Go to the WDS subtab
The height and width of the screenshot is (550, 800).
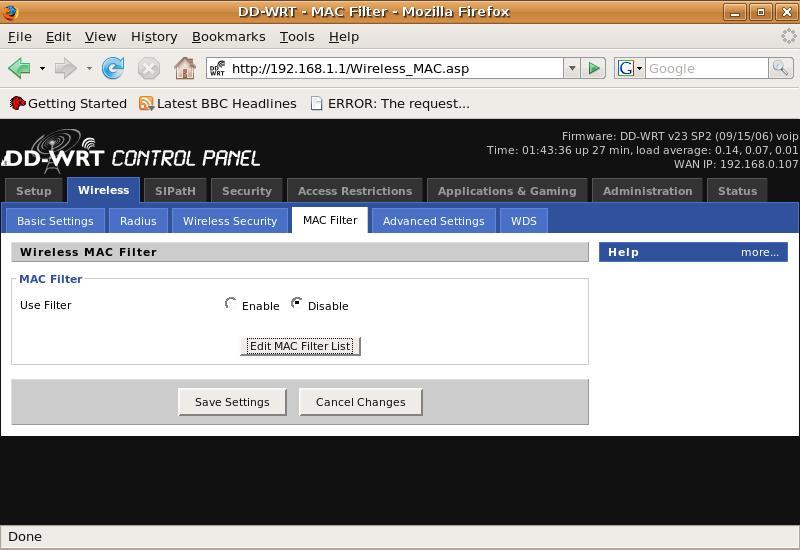[x=524, y=220]
